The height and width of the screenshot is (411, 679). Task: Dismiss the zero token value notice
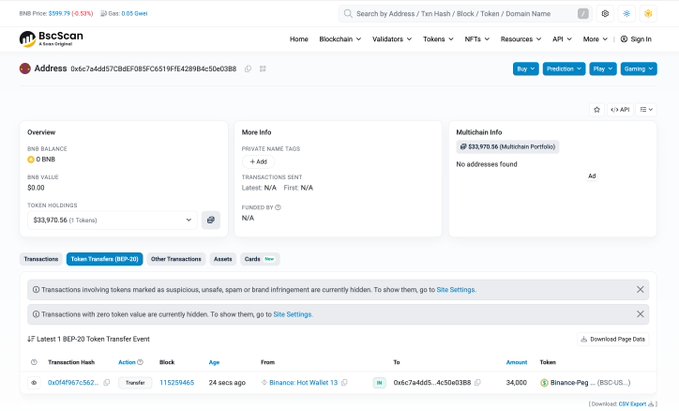[x=640, y=314]
